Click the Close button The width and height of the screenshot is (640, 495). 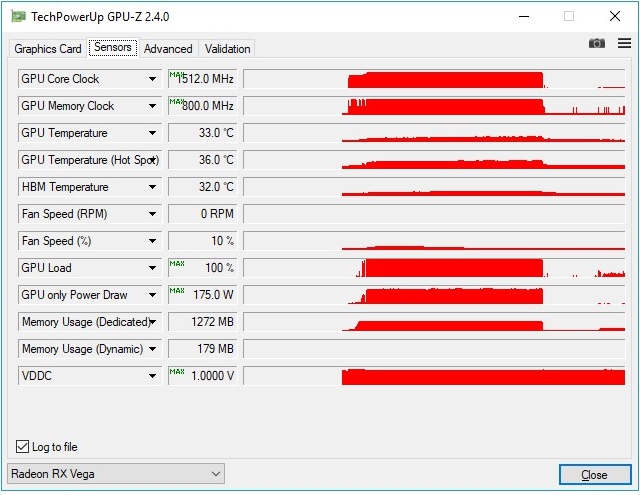595,475
